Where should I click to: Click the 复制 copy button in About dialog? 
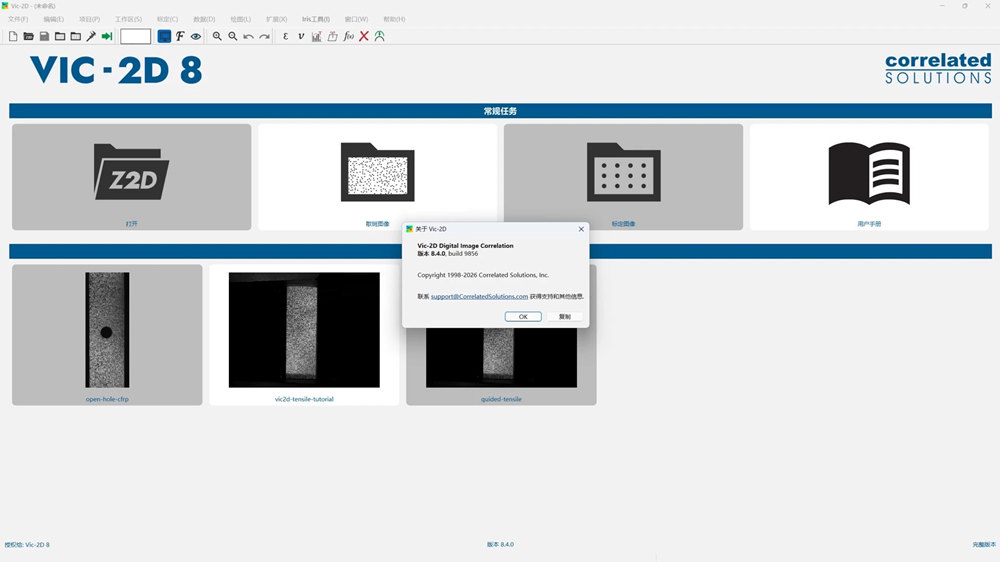coord(564,316)
